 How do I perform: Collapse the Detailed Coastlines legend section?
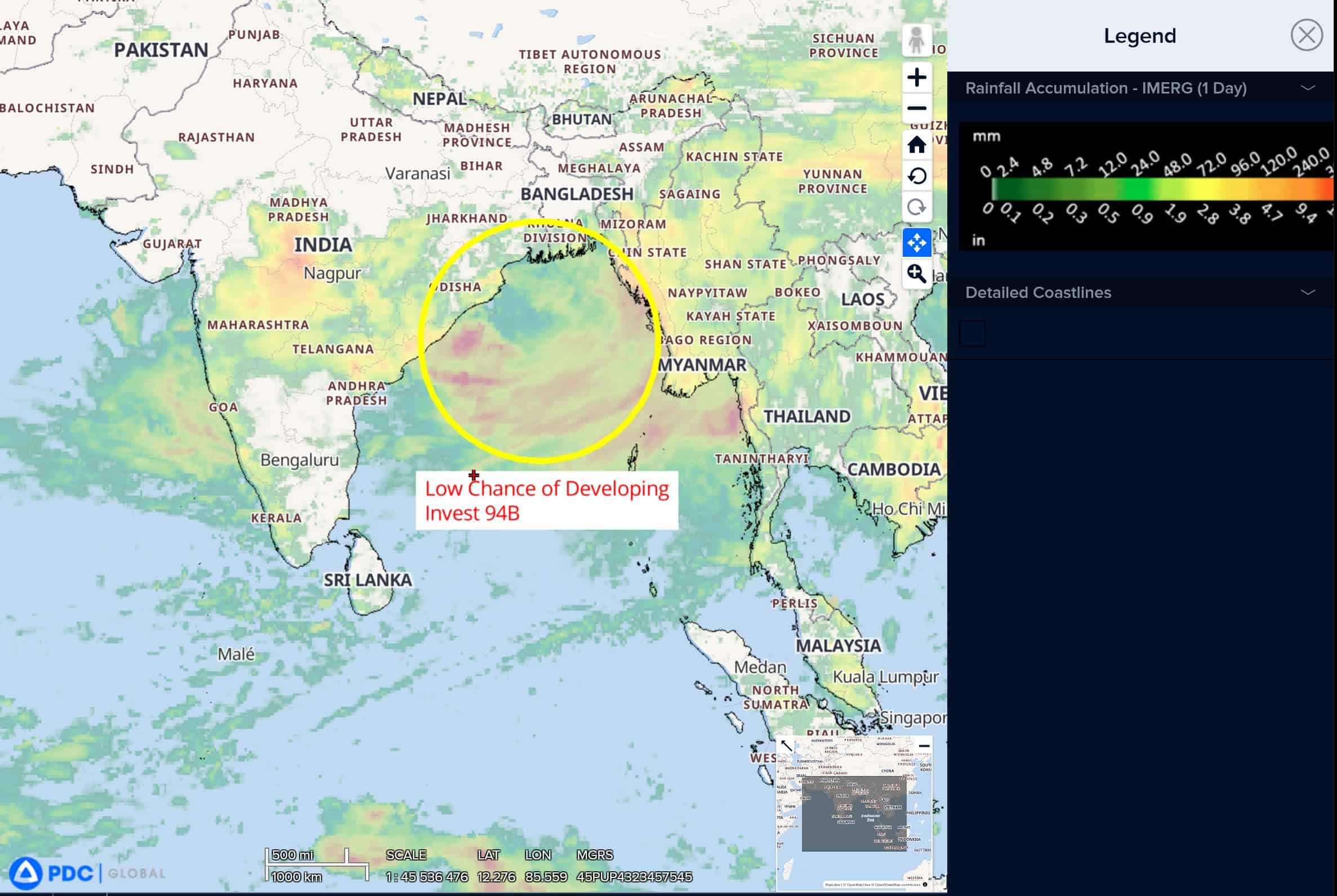[x=1308, y=293]
